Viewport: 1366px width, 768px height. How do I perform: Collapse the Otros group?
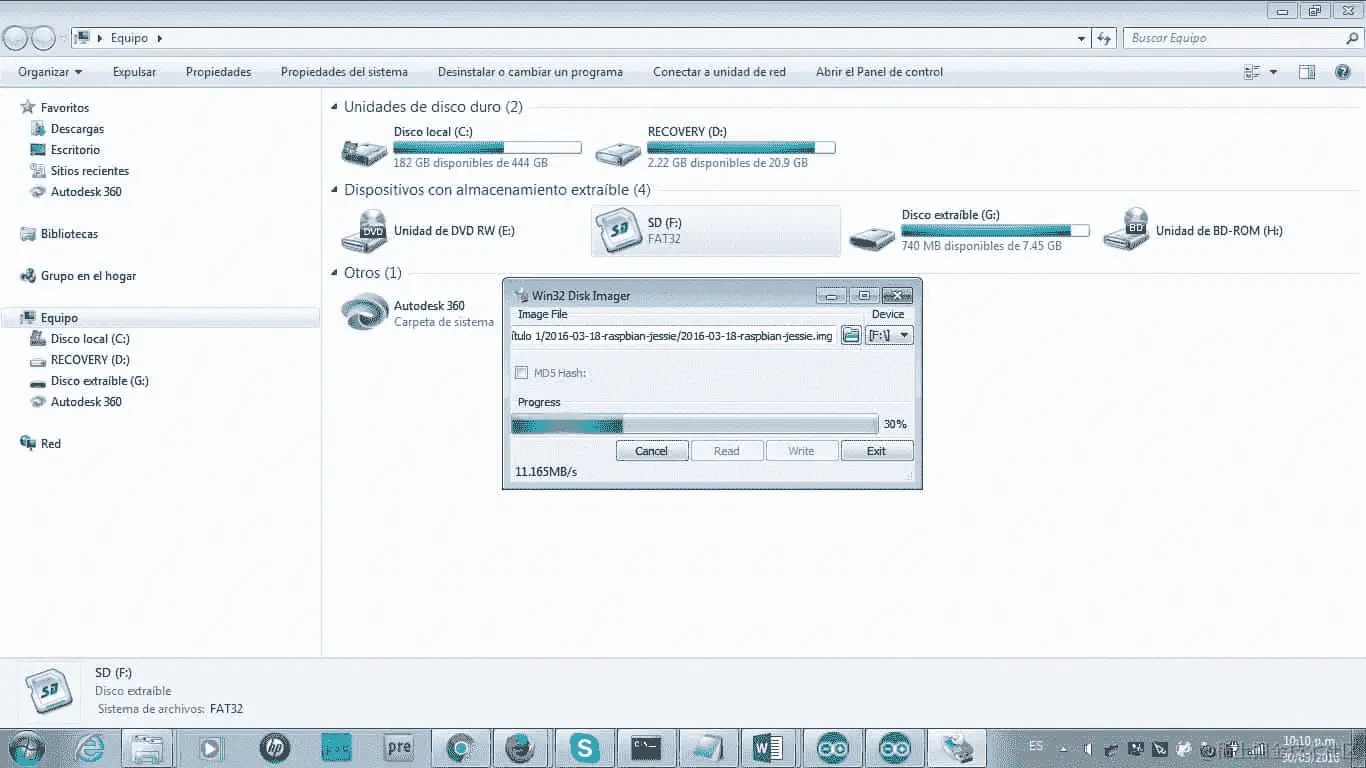pos(334,273)
